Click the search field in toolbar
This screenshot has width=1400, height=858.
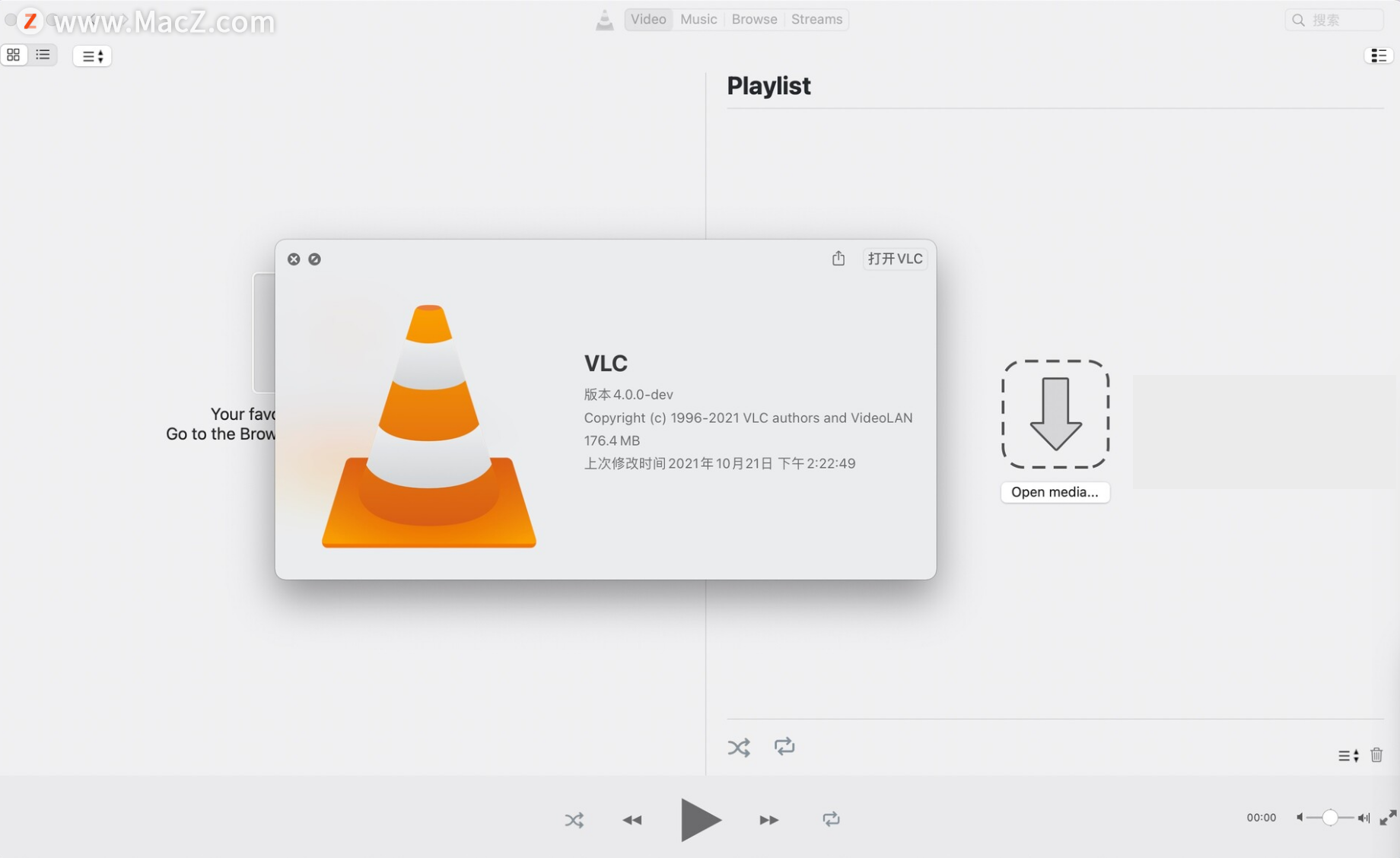pos(1334,20)
